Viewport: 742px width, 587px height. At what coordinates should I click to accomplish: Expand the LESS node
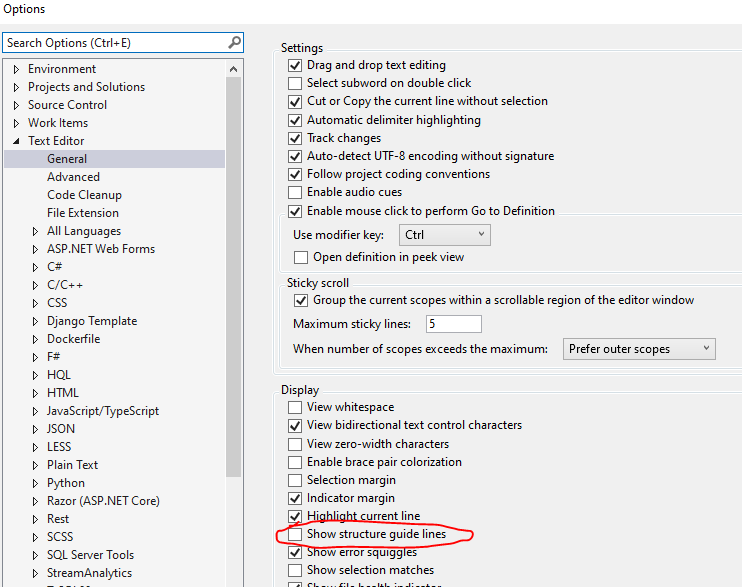pos(35,447)
